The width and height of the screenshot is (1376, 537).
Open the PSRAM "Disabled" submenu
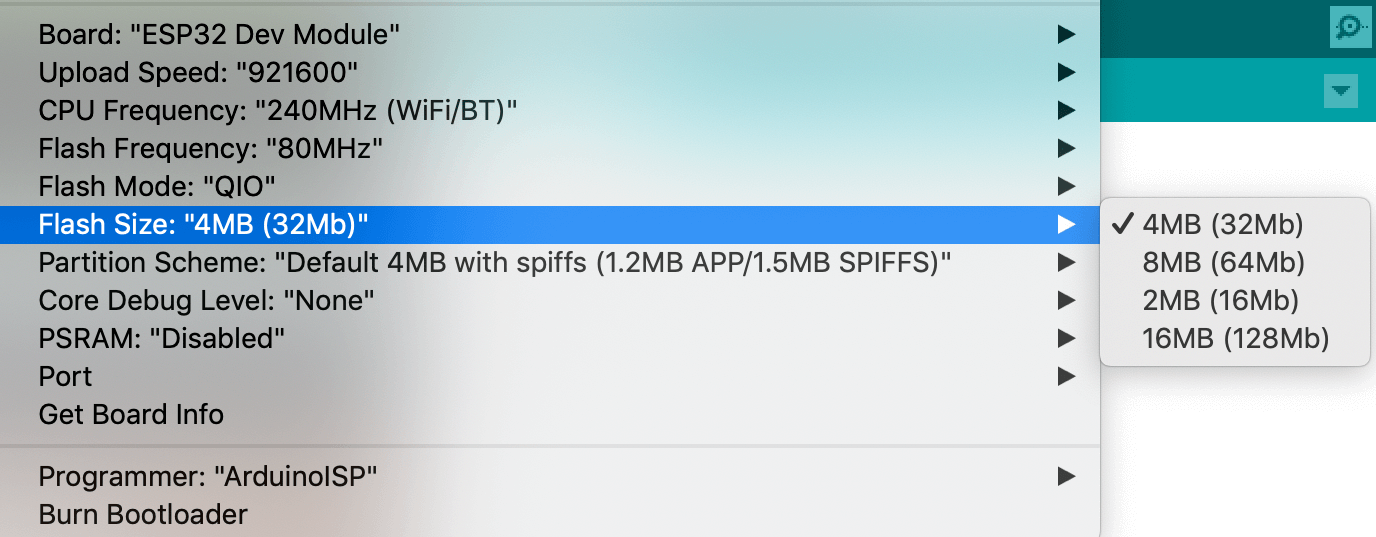[x=161, y=338]
